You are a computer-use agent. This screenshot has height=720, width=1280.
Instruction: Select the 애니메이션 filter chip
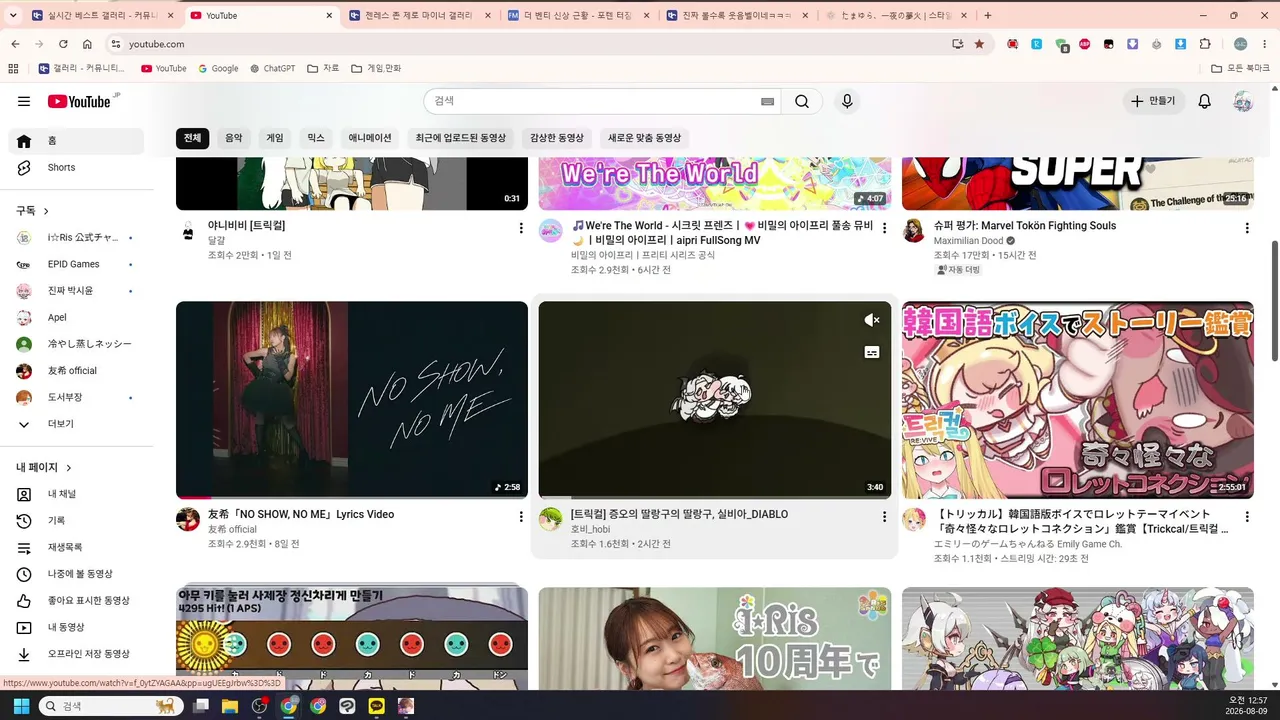coord(370,138)
